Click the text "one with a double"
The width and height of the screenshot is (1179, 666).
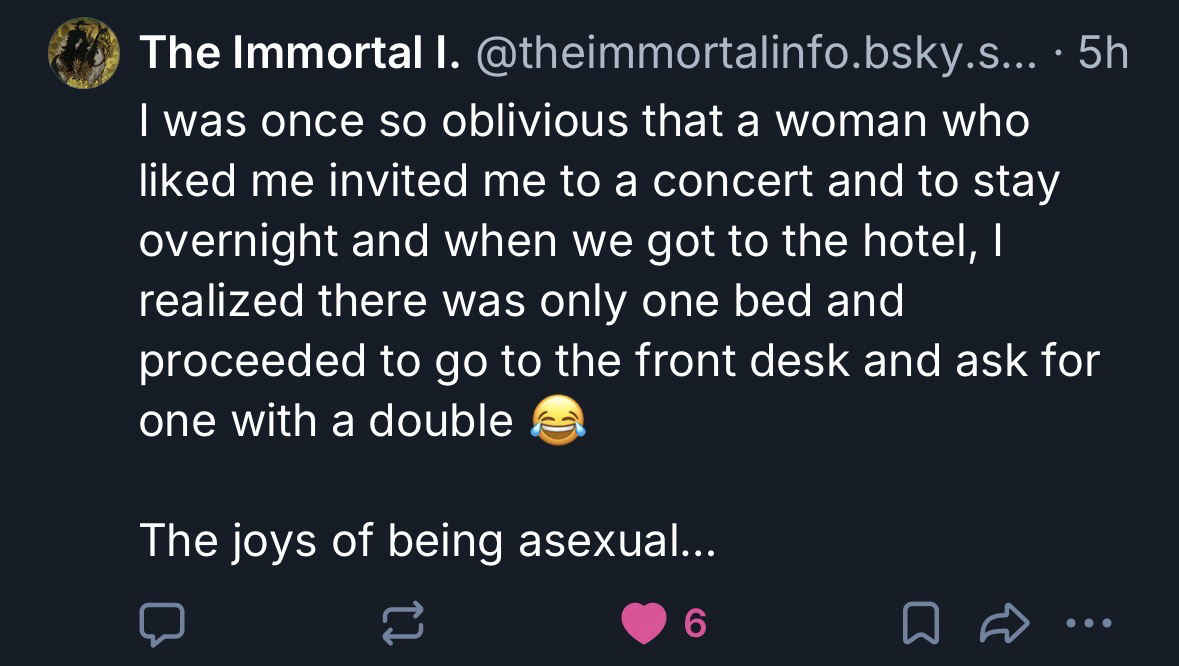tap(326, 422)
